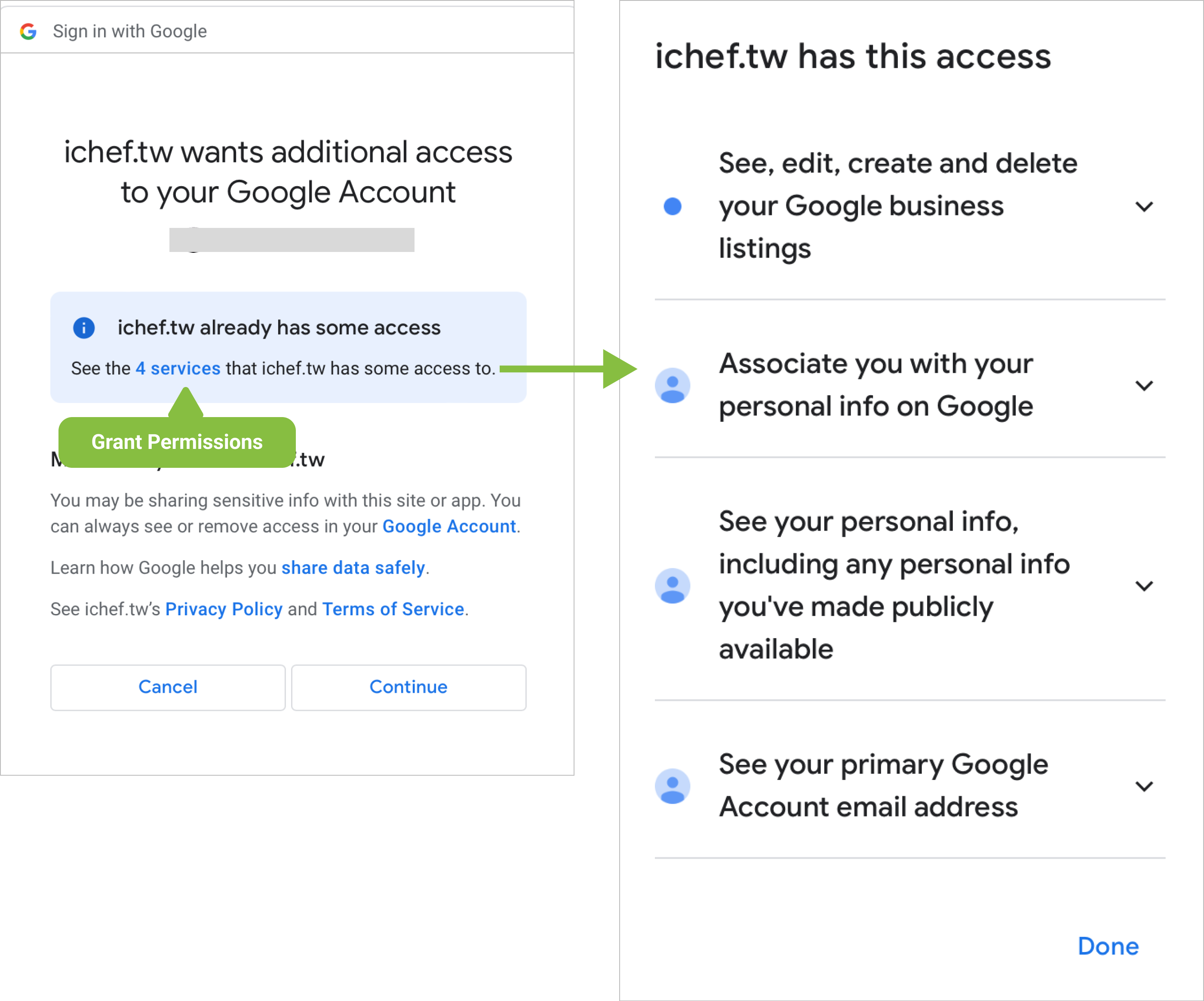Screen dimensions: 1204x1001
Task: Open the 4 services link
Action: tap(178, 368)
